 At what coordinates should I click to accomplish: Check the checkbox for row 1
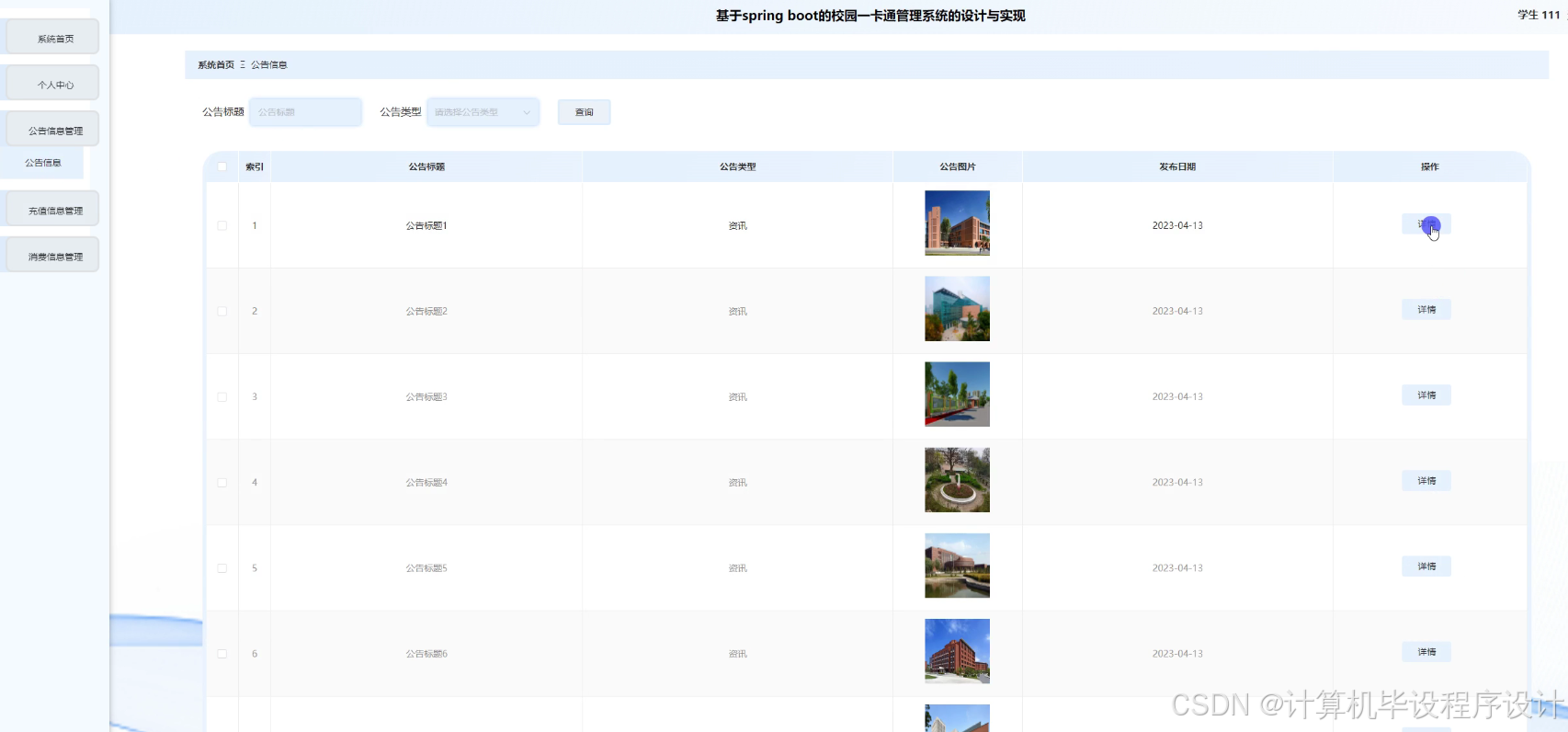222,225
